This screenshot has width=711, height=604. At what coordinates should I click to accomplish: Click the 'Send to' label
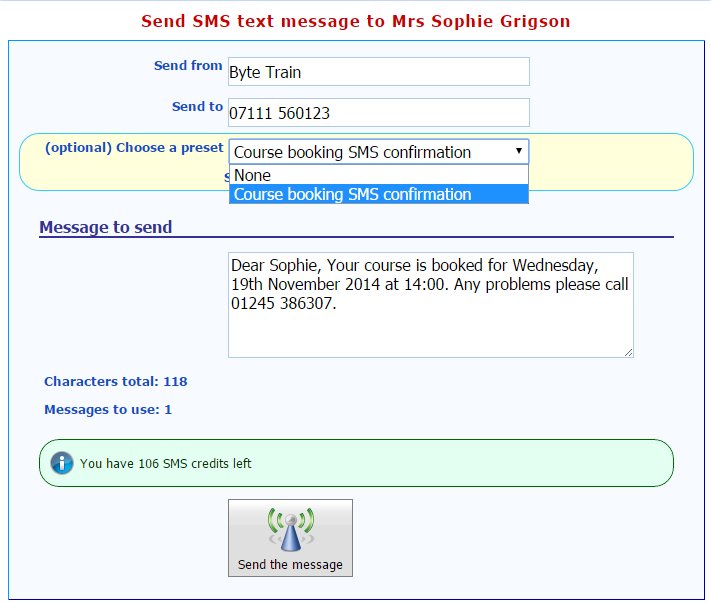pos(197,107)
